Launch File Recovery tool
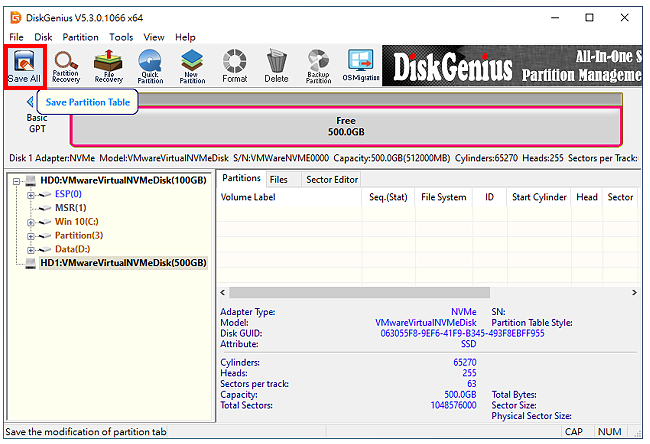This screenshot has width=650, height=444. [x=109, y=66]
